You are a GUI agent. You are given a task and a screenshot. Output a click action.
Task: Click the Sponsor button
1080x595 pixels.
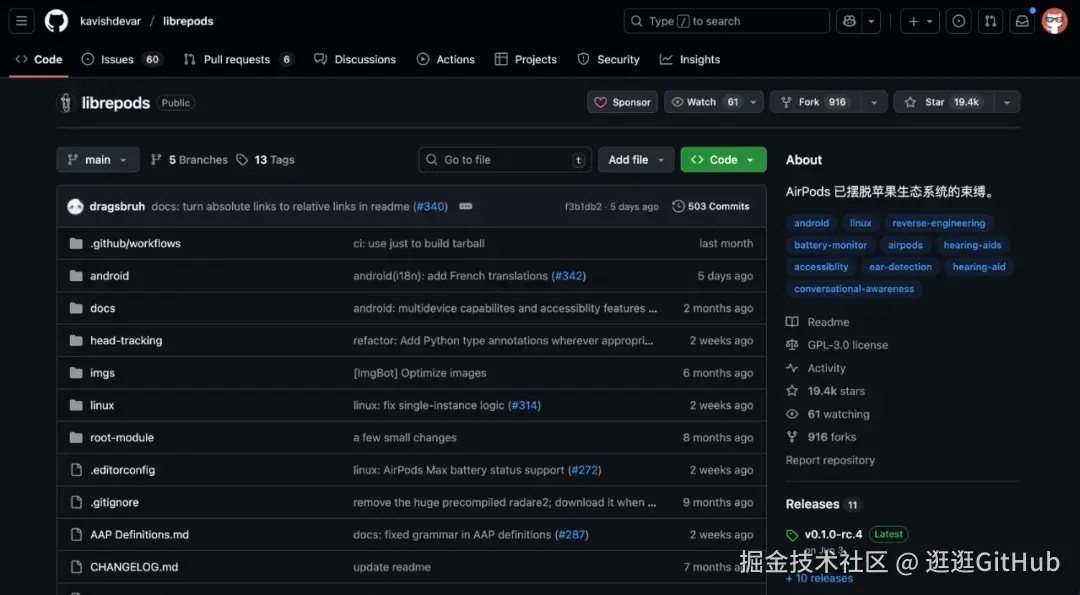click(x=622, y=102)
